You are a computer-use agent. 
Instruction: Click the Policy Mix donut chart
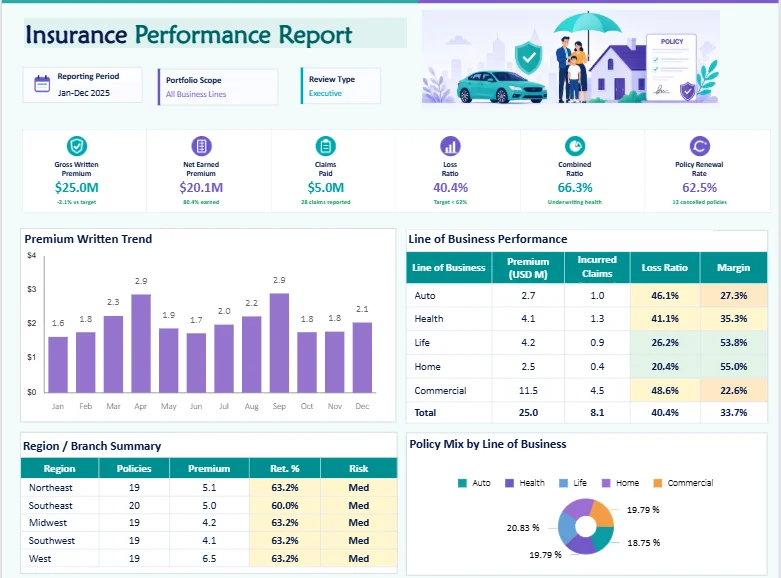pos(586,526)
